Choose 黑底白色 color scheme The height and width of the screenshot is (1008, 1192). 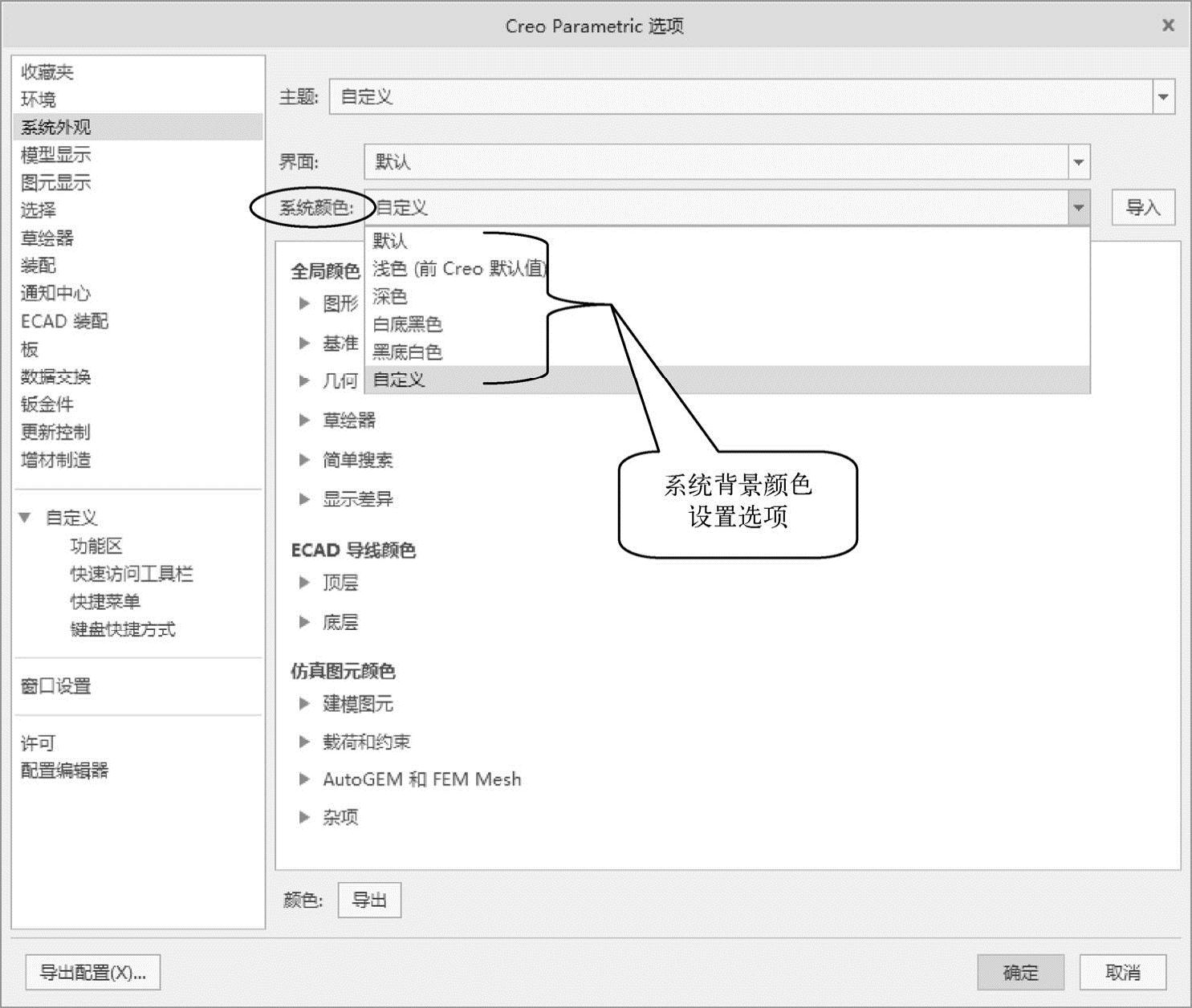(727, 352)
